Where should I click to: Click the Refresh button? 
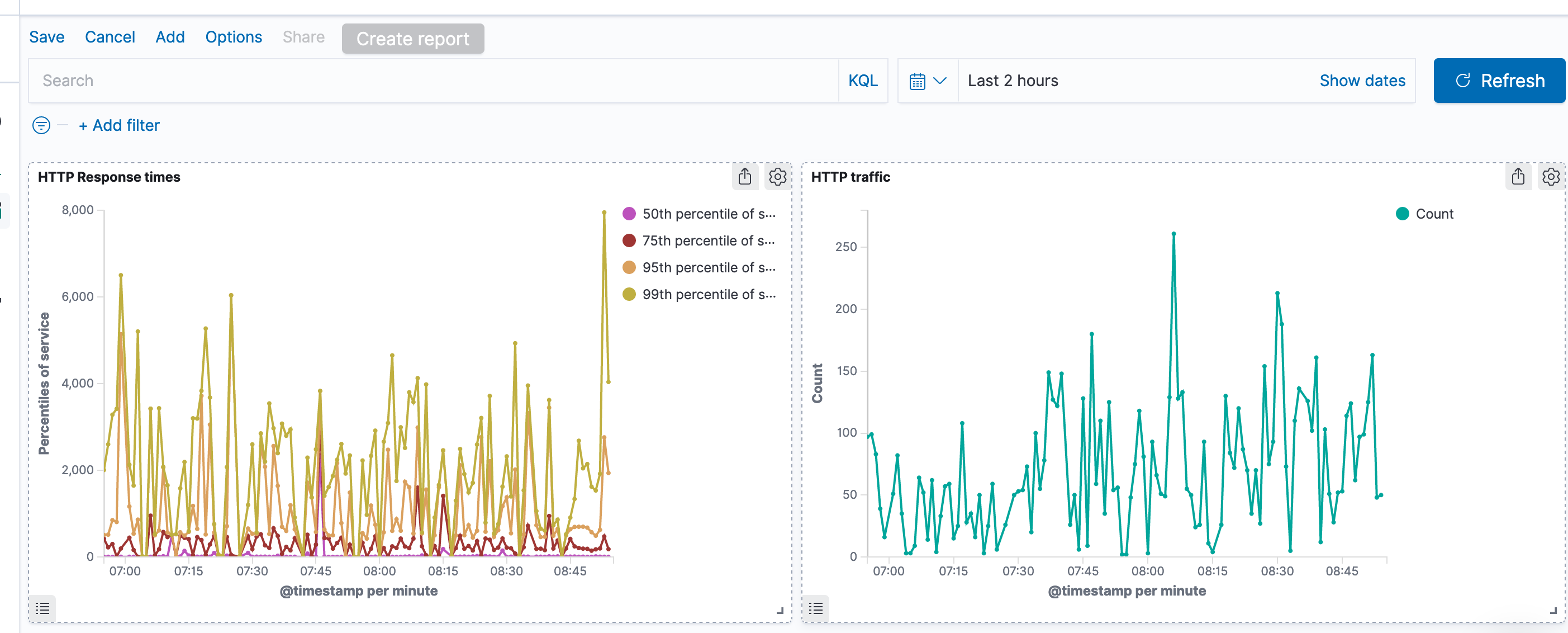pyautogui.click(x=1499, y=81)
